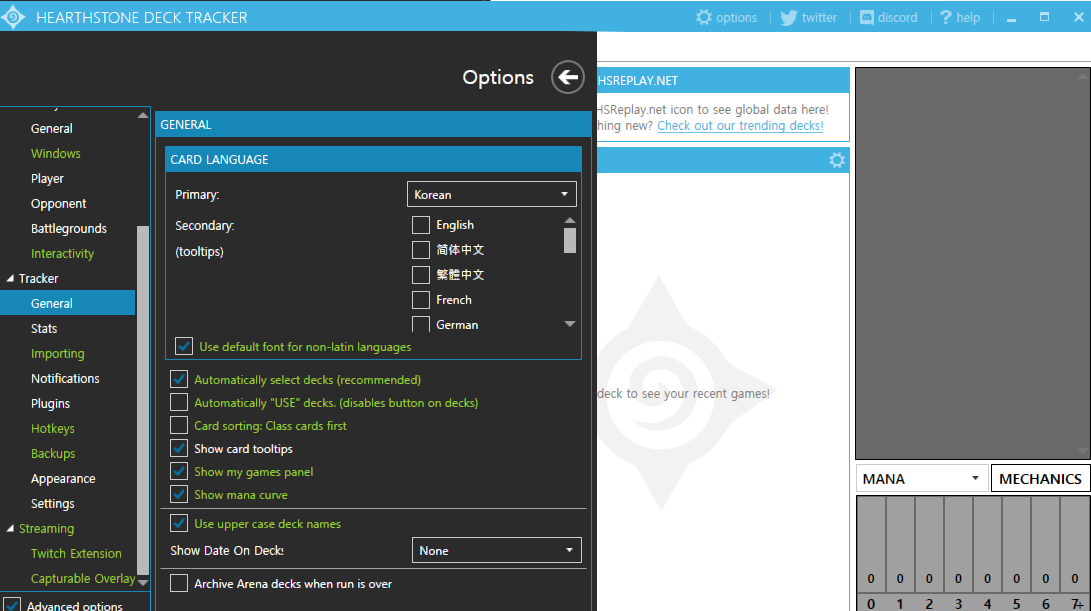Open Capturable Overlay options page

(x=83, y=579)
